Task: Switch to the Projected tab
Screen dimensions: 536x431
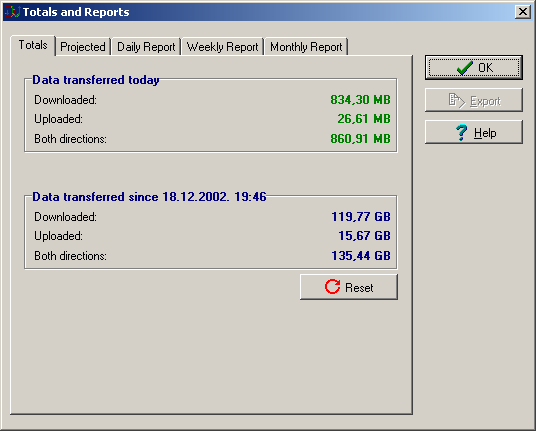Action: click(83, 46)
